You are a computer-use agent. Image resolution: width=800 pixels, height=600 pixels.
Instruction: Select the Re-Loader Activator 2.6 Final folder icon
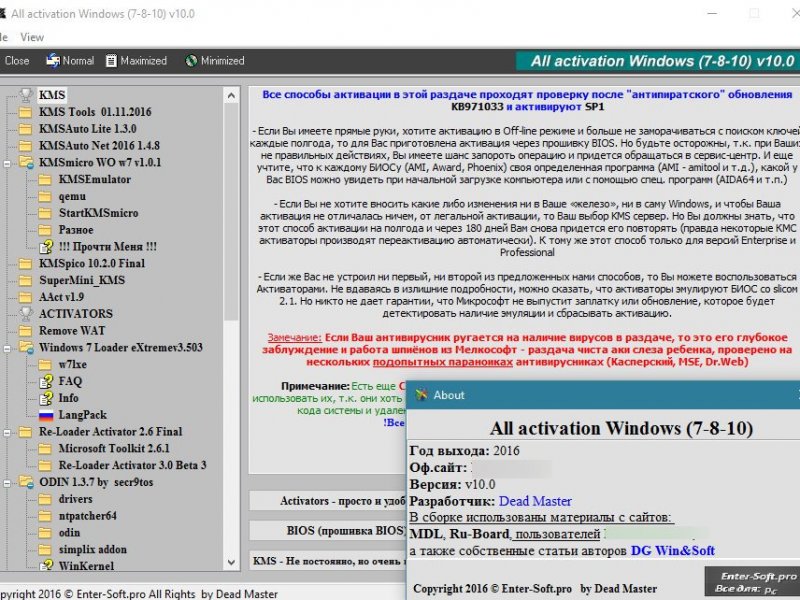coord(26,432)
